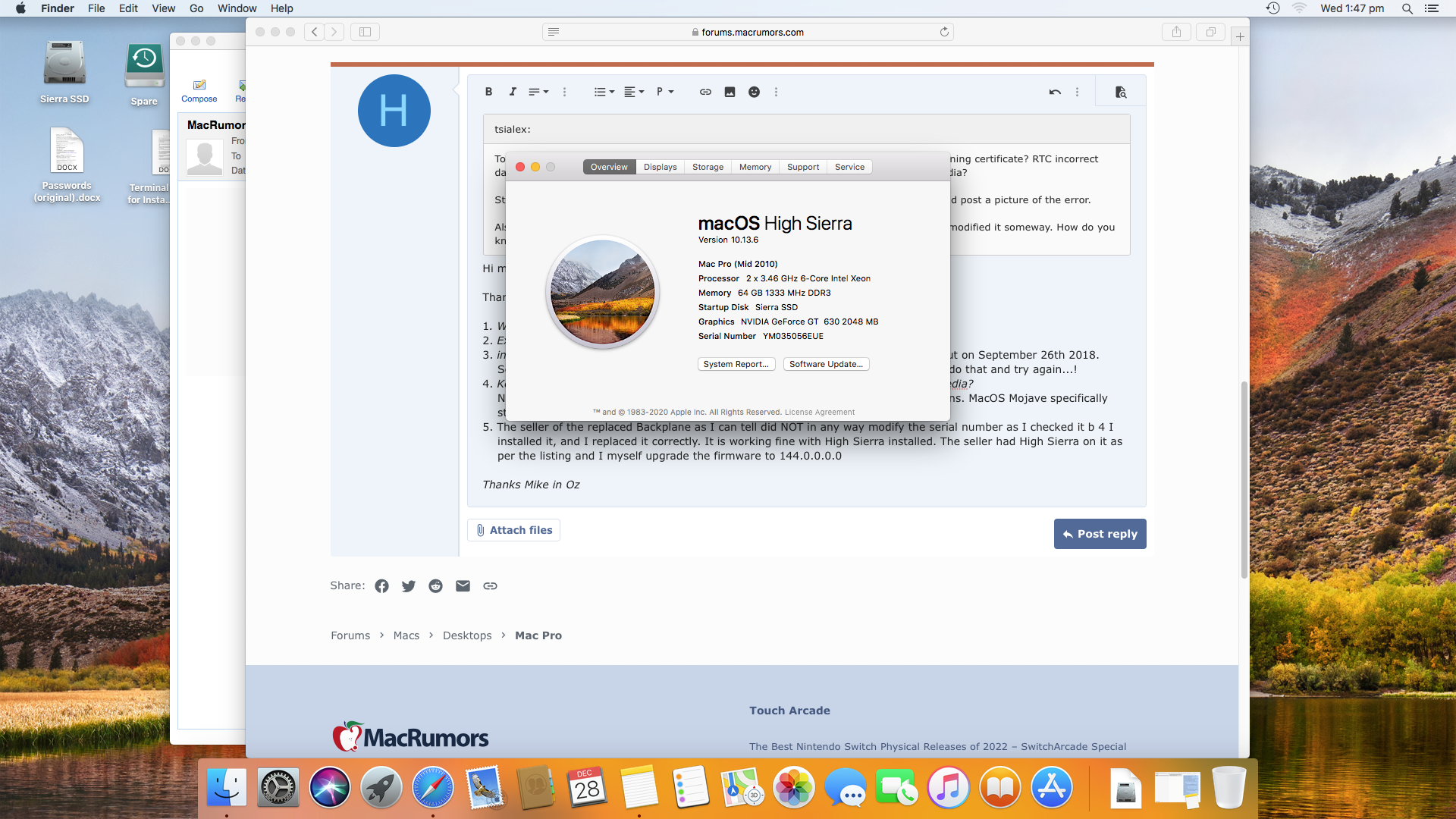This screenshot has width=1456, height=819.
Task: Switch to the Storage tab
Action: click(x=708, y=167)
